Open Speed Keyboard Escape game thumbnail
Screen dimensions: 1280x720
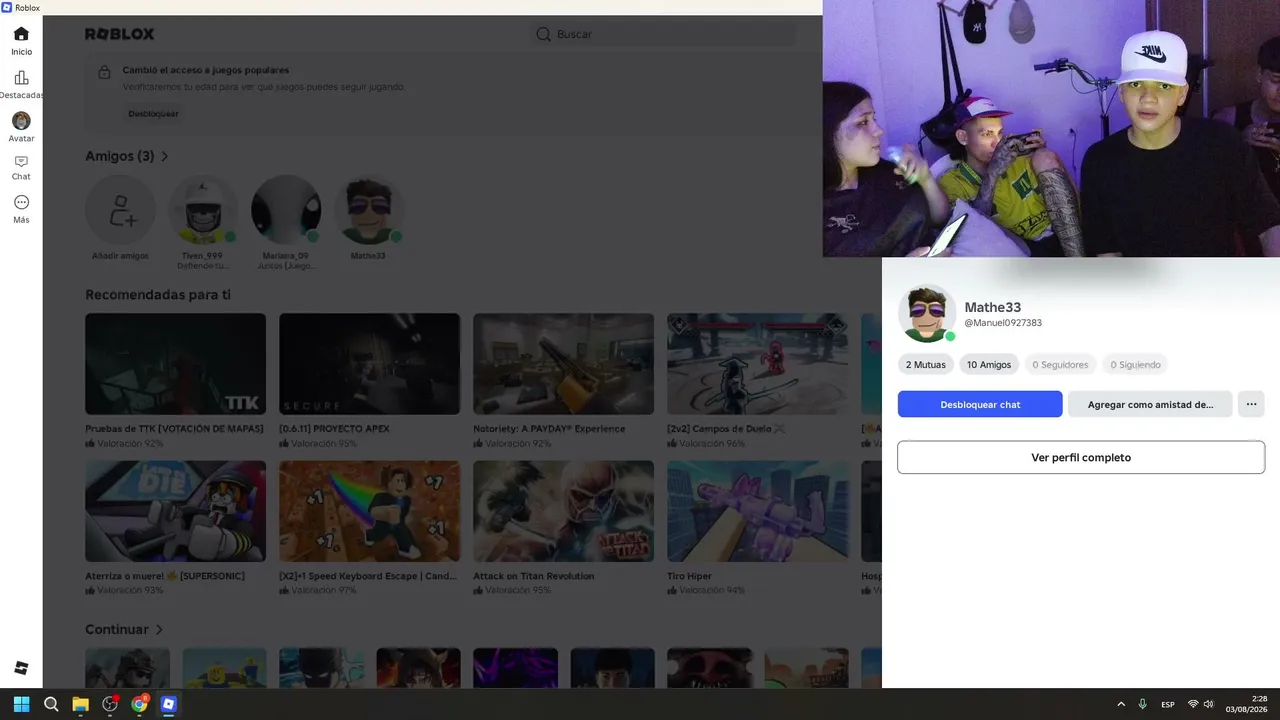[x=369, y=511]
